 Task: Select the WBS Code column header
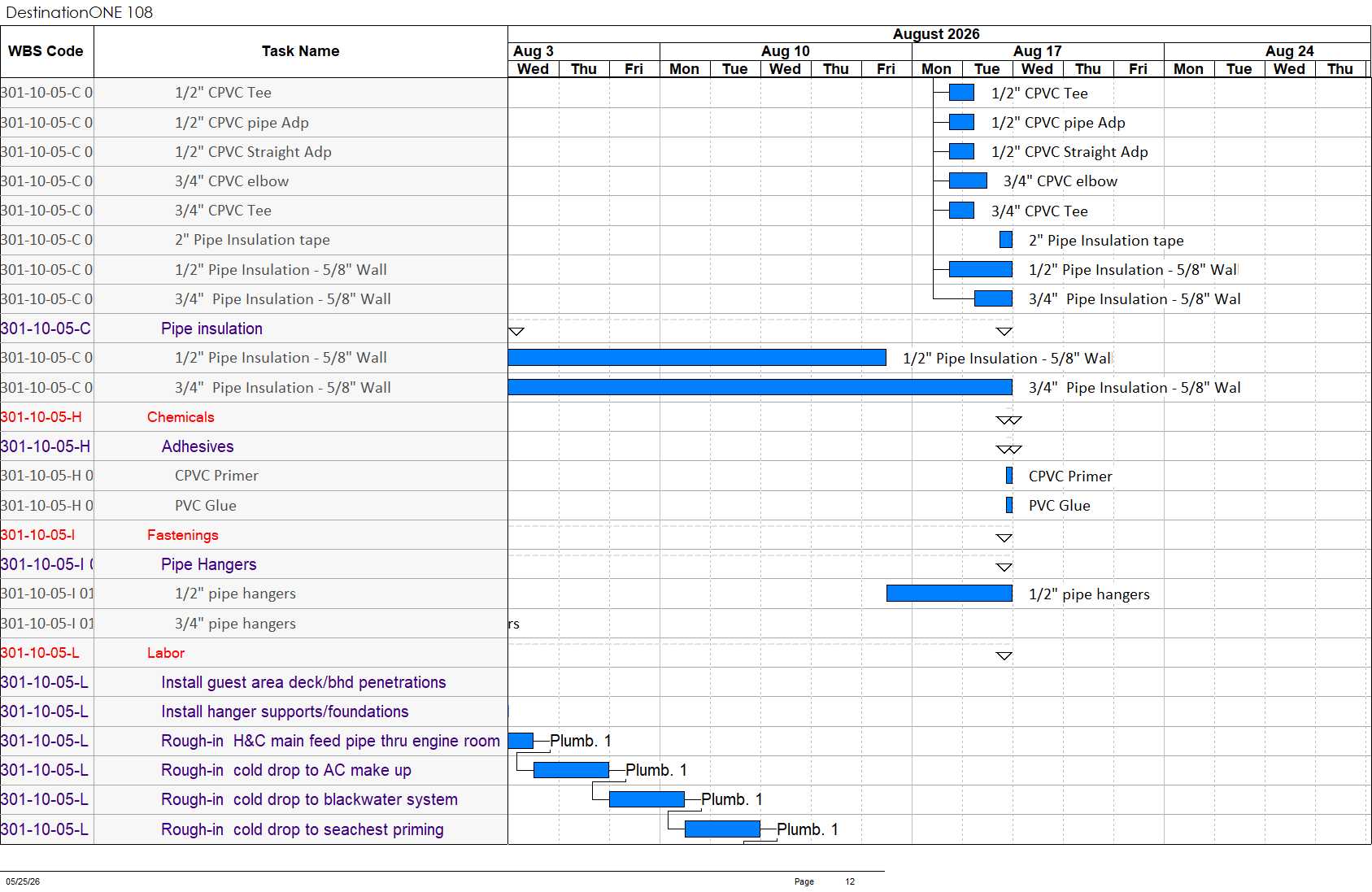click(46, 51)
